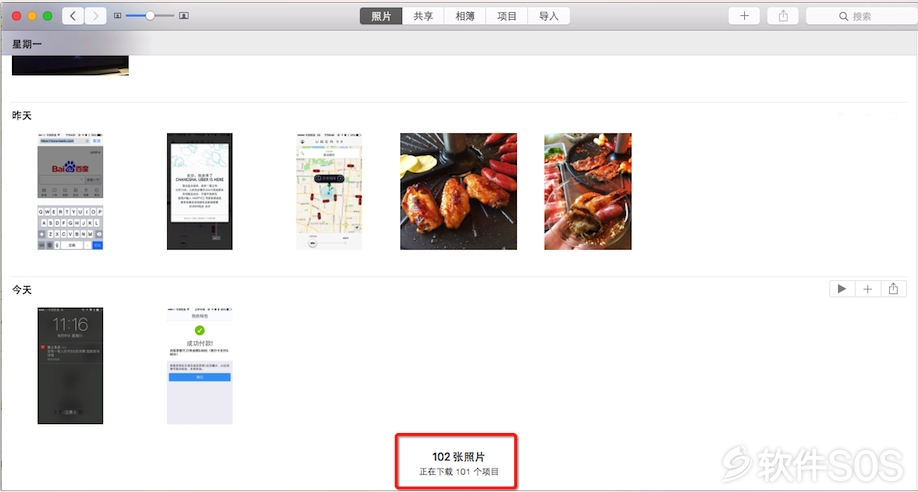Switch to the 共享 tab
This screenshot has height=492, width=918.
pyautogui.click(x=423, y=16)
